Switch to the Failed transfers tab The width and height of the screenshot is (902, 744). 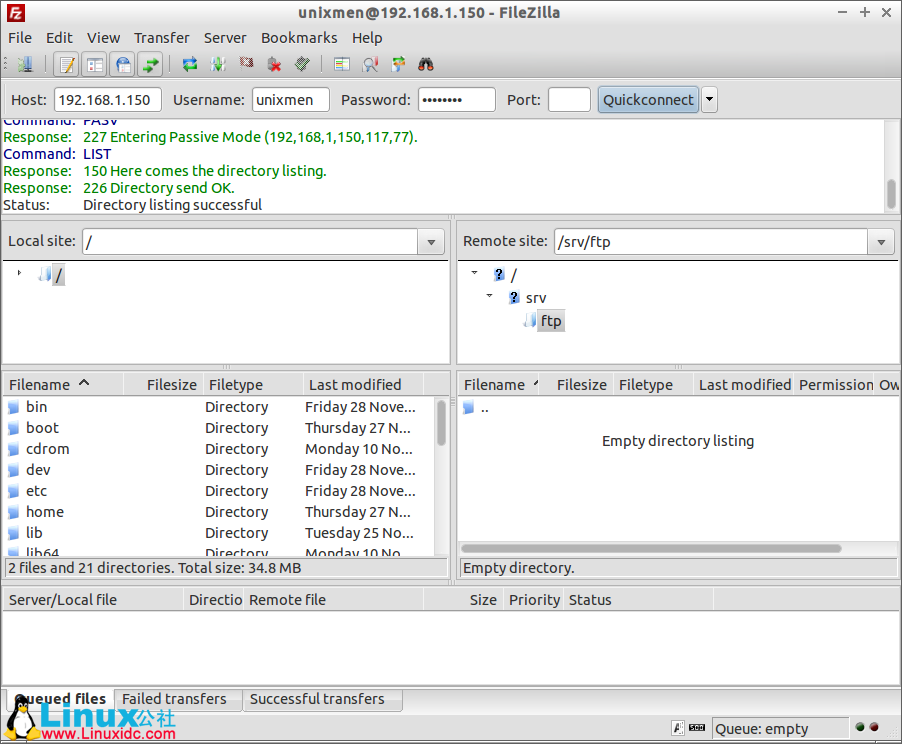tap(176, 699)
